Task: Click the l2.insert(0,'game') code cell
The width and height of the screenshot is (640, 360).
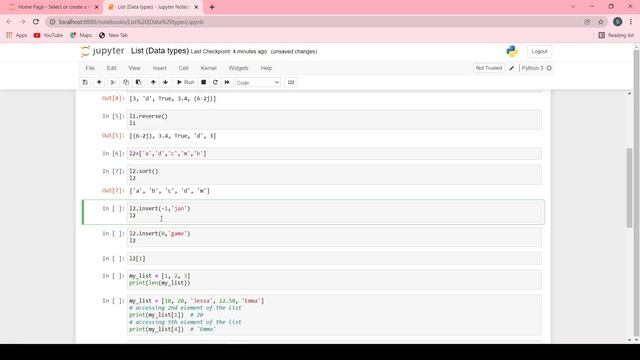Action: 334,237
